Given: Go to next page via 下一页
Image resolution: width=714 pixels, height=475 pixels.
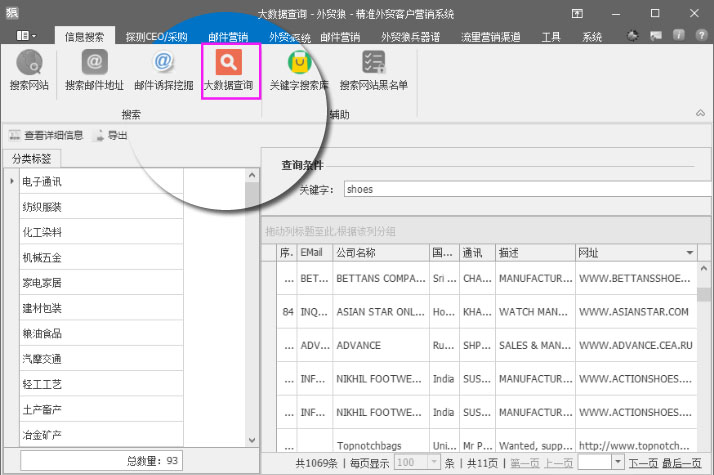Looking at the screenshot, I should tap(643, 464).
